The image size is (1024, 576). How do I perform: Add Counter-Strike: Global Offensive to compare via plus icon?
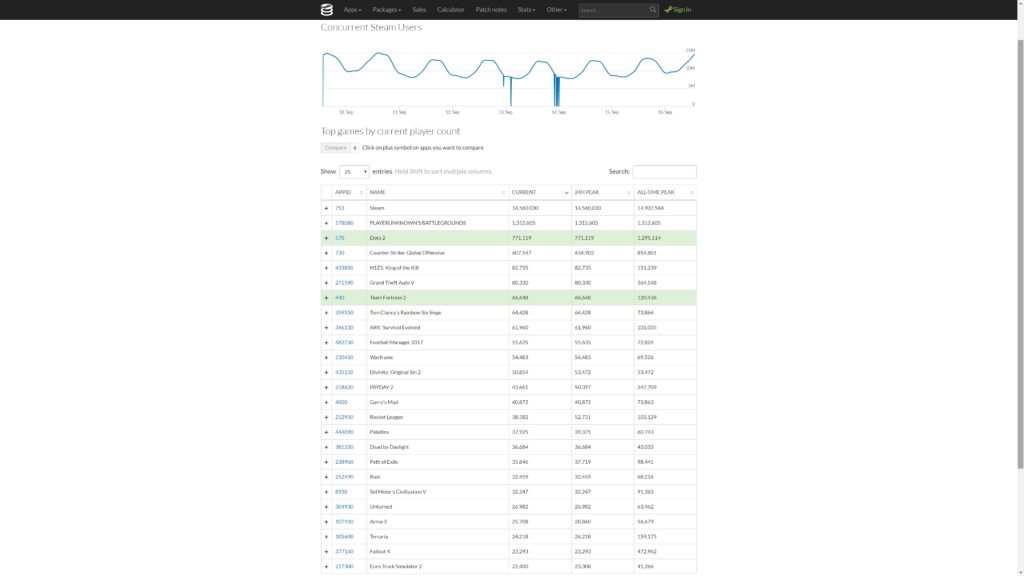click(x=326, y=253)
